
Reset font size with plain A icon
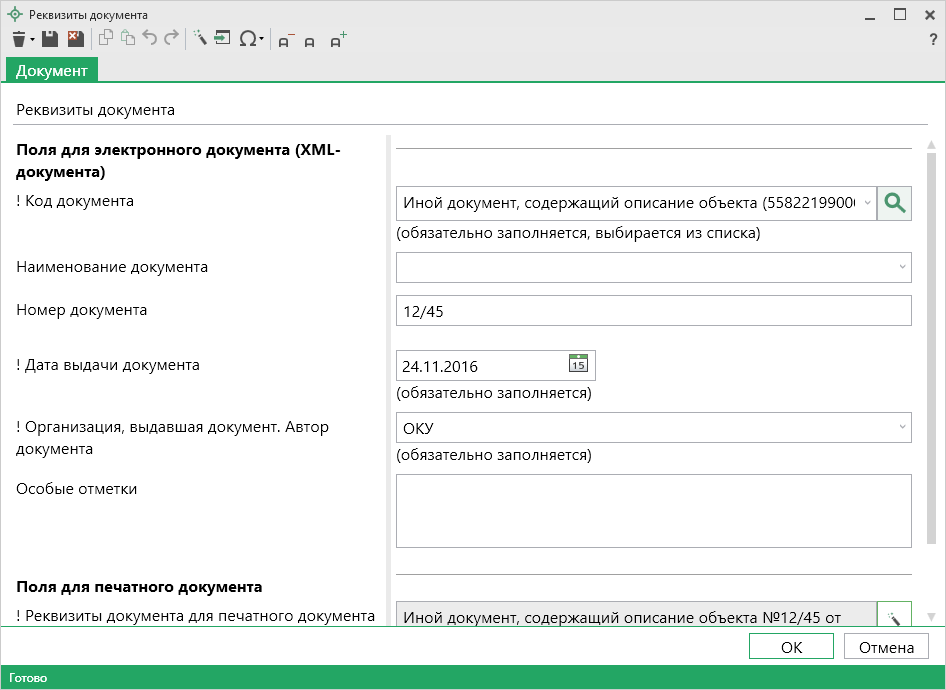(310, 41)
